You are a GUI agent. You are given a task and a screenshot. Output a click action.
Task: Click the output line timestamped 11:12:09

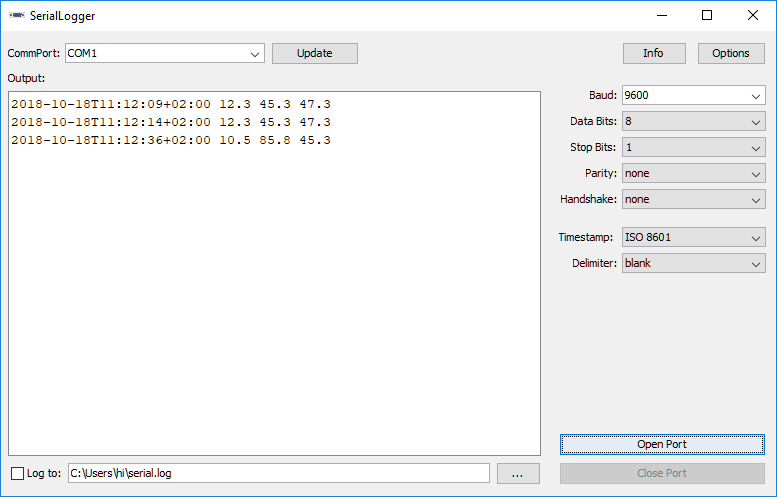[x=171, y=104]
